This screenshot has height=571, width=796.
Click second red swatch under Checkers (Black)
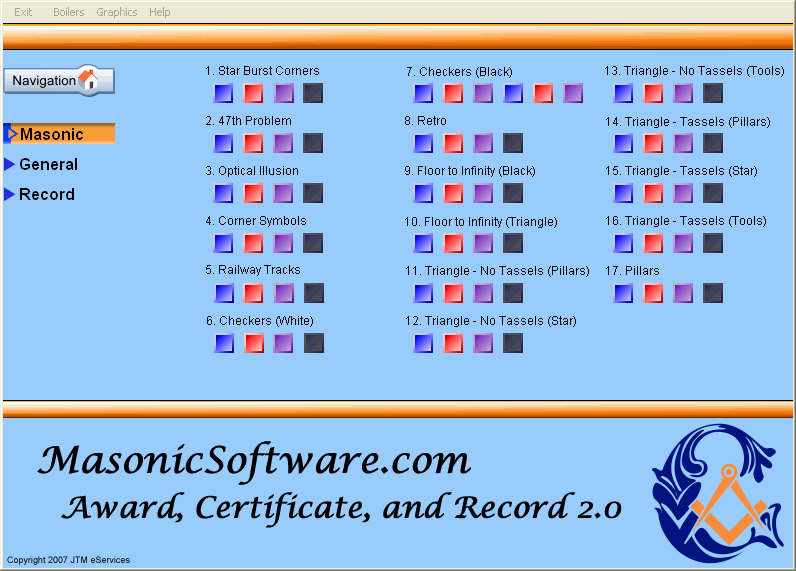point(543,93)
